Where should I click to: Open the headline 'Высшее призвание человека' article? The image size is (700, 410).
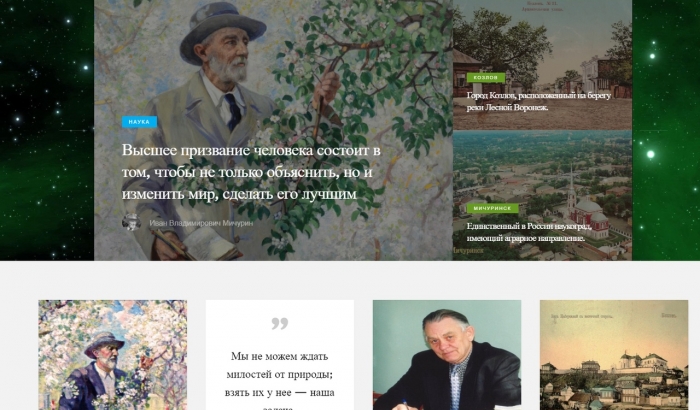tap(251, 172)
